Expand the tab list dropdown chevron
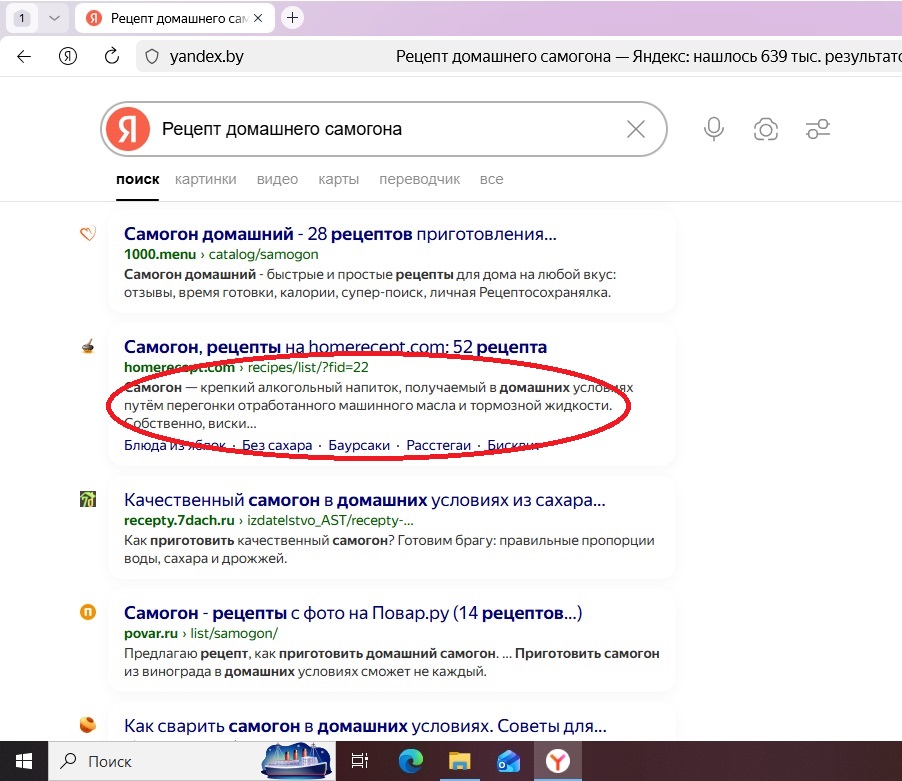The height and width of the screenshot is (781, 902). tap(54, 18)
